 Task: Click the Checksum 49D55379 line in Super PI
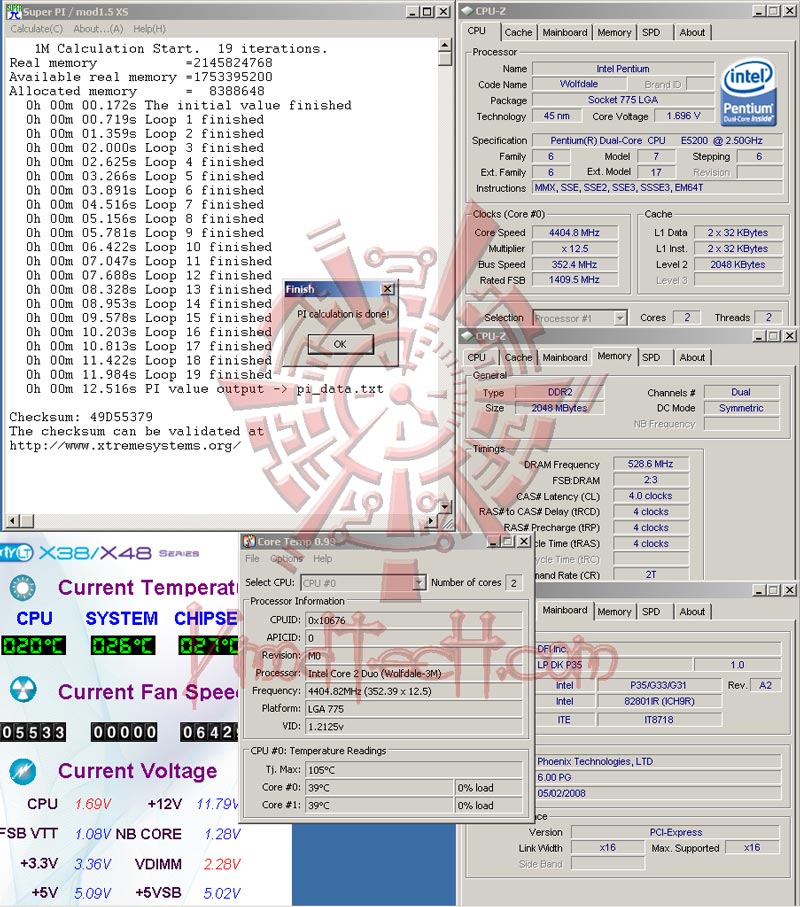[81, 417]
